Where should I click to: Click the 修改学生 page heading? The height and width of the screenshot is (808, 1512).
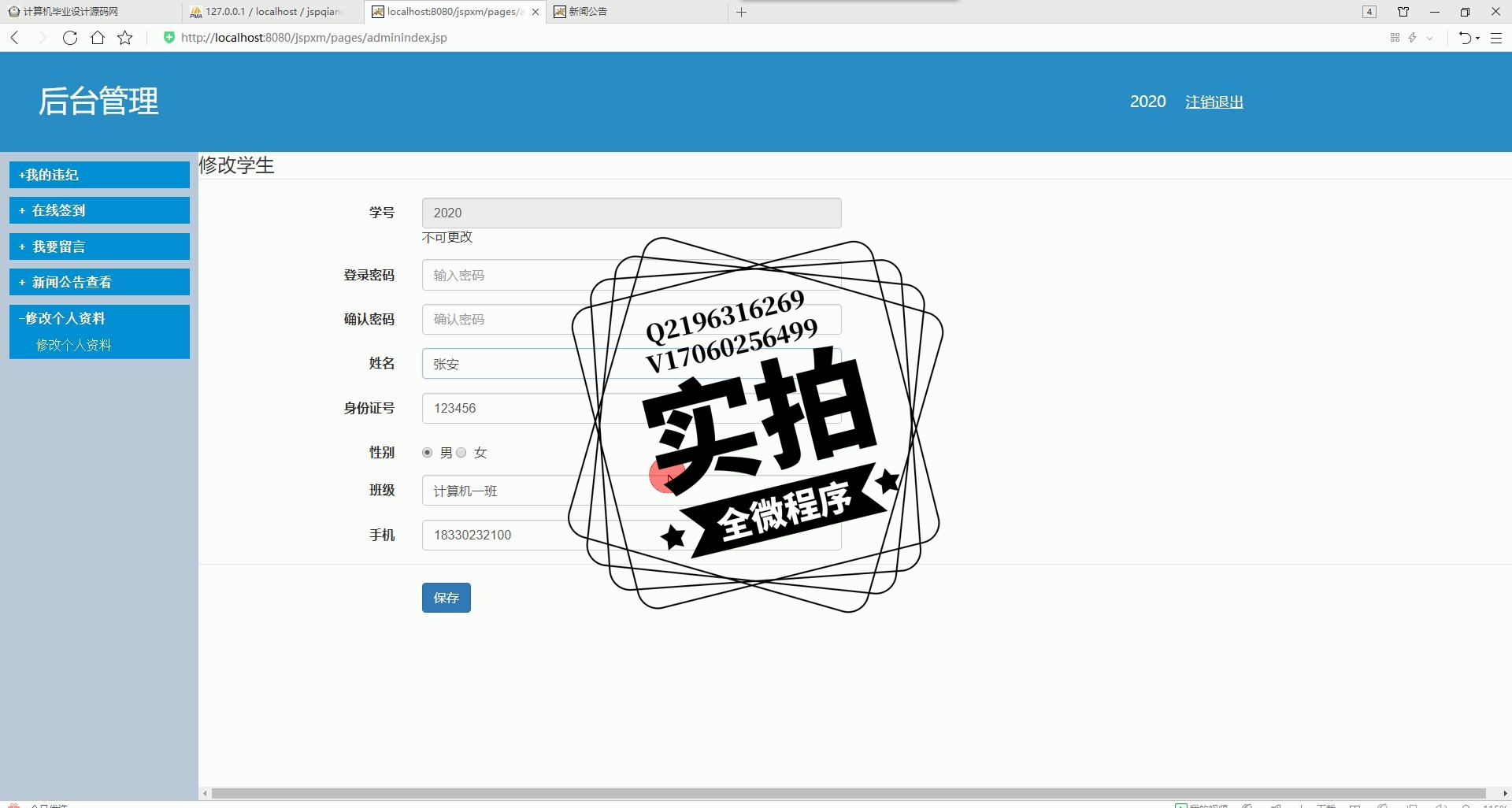[x=236, y=165]
